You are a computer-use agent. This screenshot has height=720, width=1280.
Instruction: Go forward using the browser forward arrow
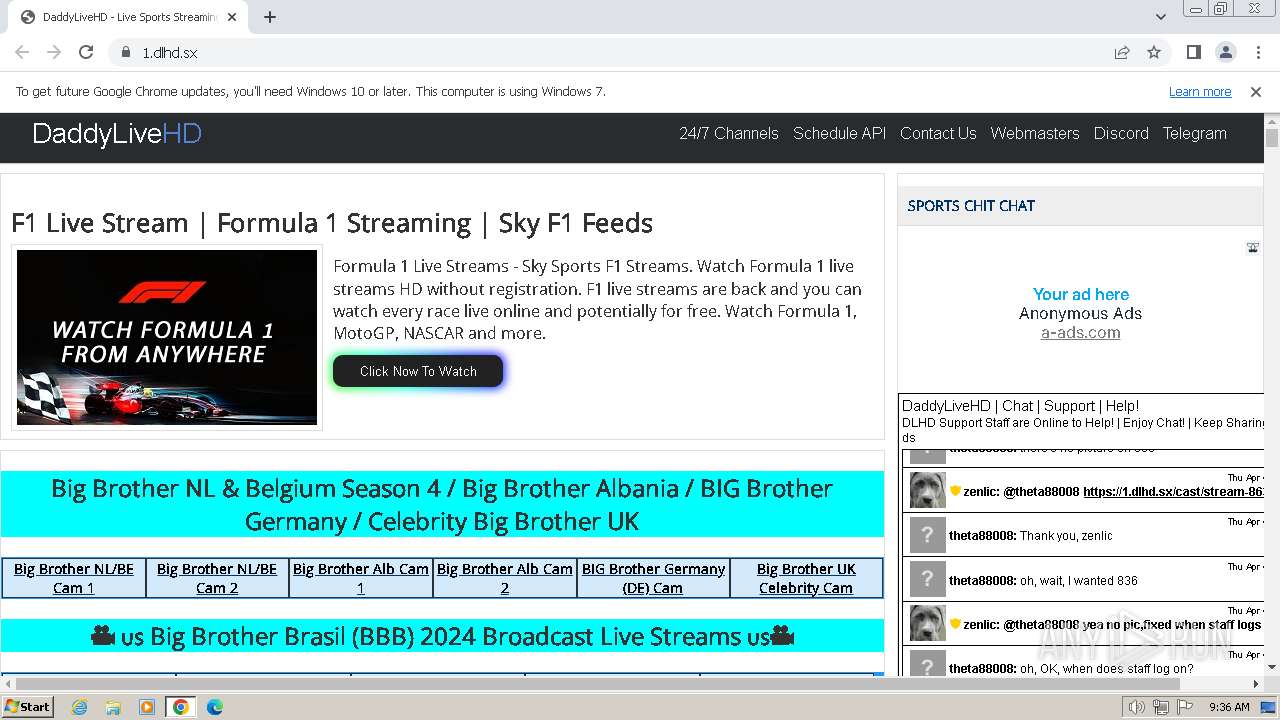pos(54,52)
